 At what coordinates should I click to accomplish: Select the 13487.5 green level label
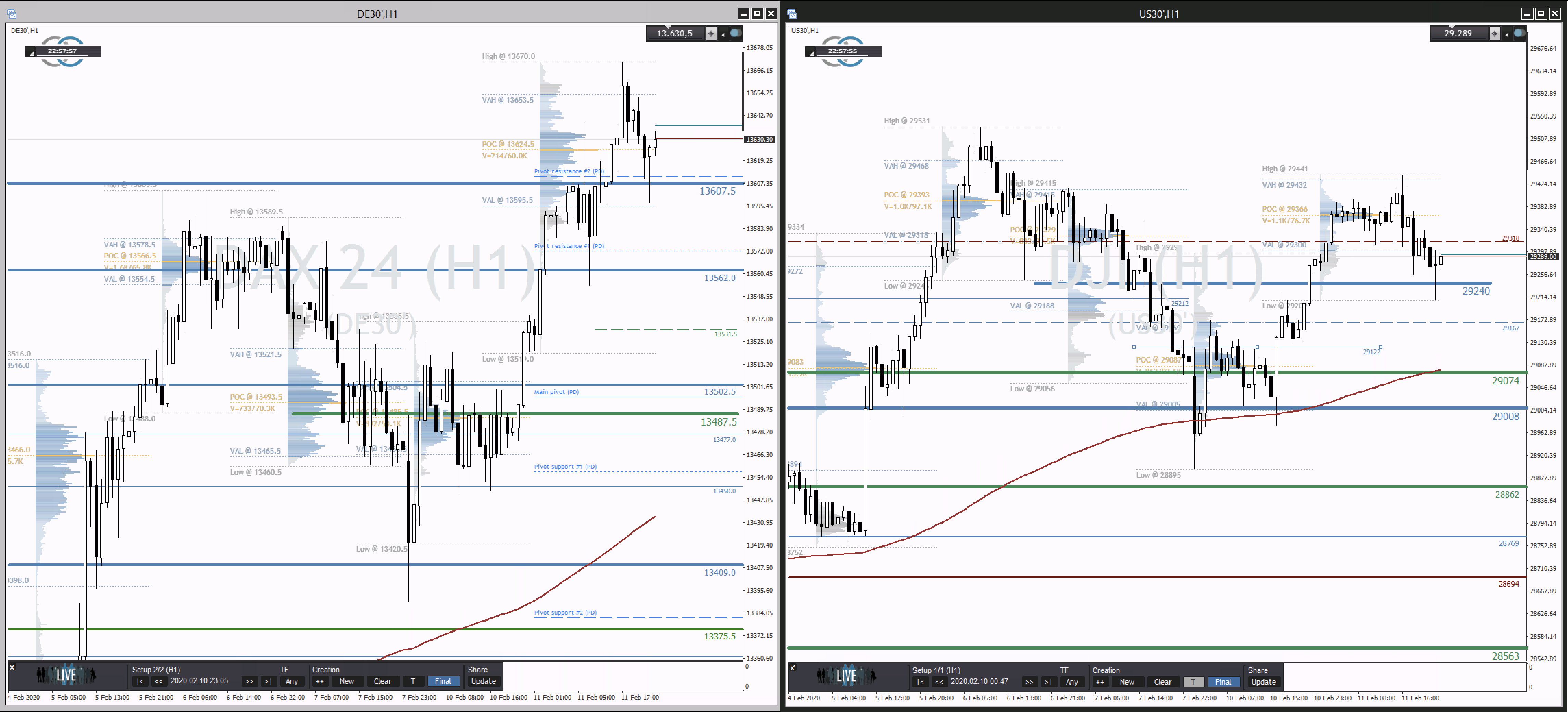(x=718, y=422)
